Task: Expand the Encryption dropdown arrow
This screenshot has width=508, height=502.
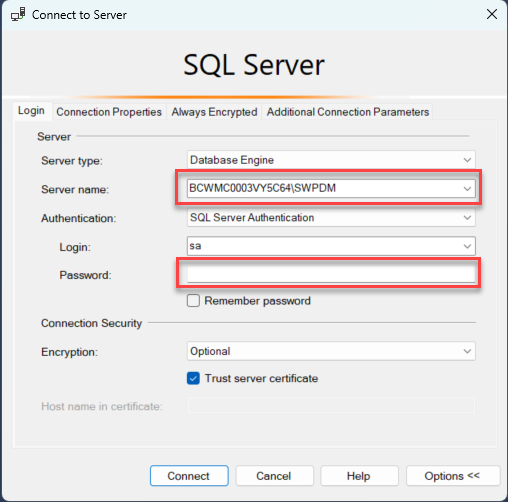Action: tap(467, 351)
